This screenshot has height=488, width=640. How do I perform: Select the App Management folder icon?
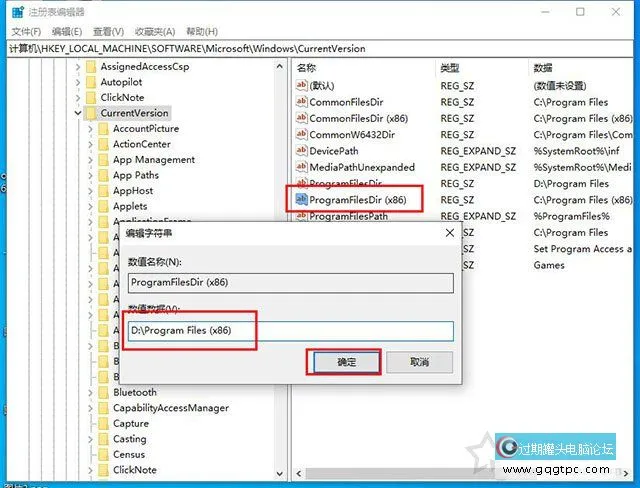104,160
